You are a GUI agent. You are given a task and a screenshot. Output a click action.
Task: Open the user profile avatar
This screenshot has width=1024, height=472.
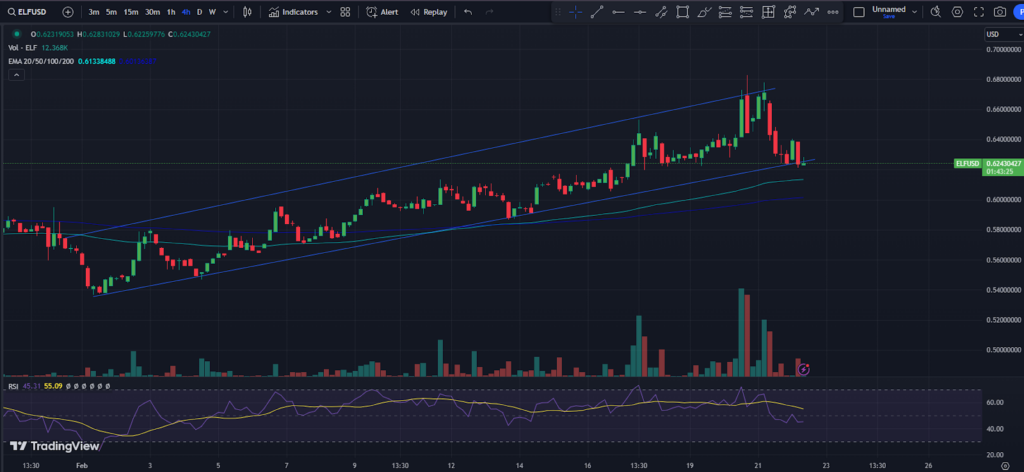point(1019,12)
